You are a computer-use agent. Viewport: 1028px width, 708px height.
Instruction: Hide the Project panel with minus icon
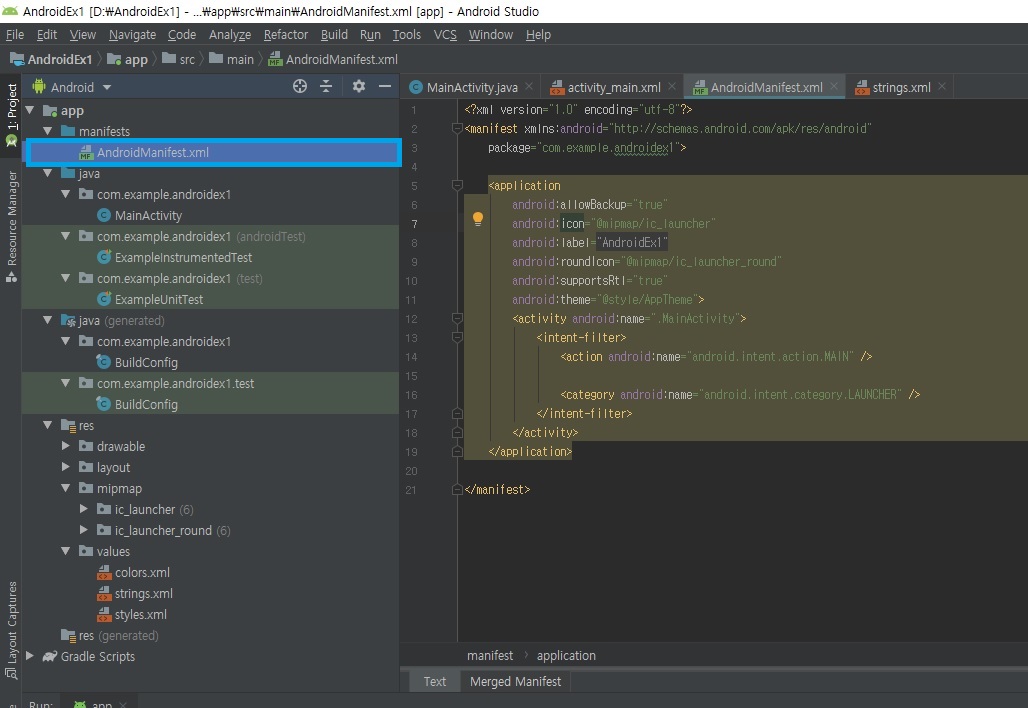(x=385, y=87)
